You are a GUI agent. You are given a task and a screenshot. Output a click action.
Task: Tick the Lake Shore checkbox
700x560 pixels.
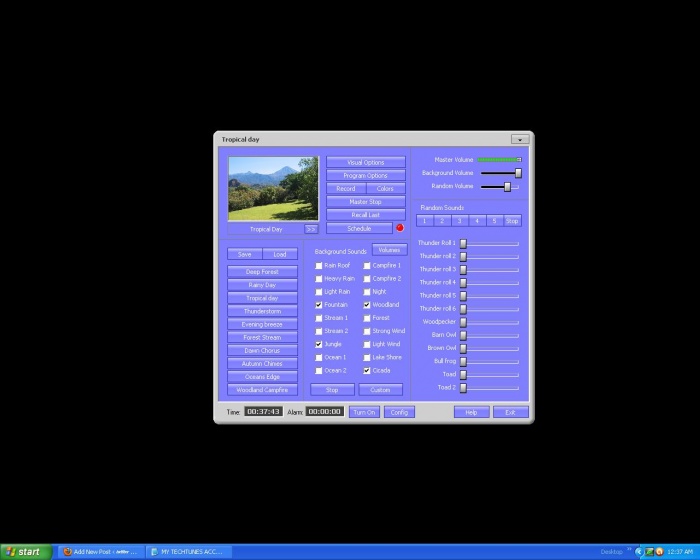click(x=367, y=358)
